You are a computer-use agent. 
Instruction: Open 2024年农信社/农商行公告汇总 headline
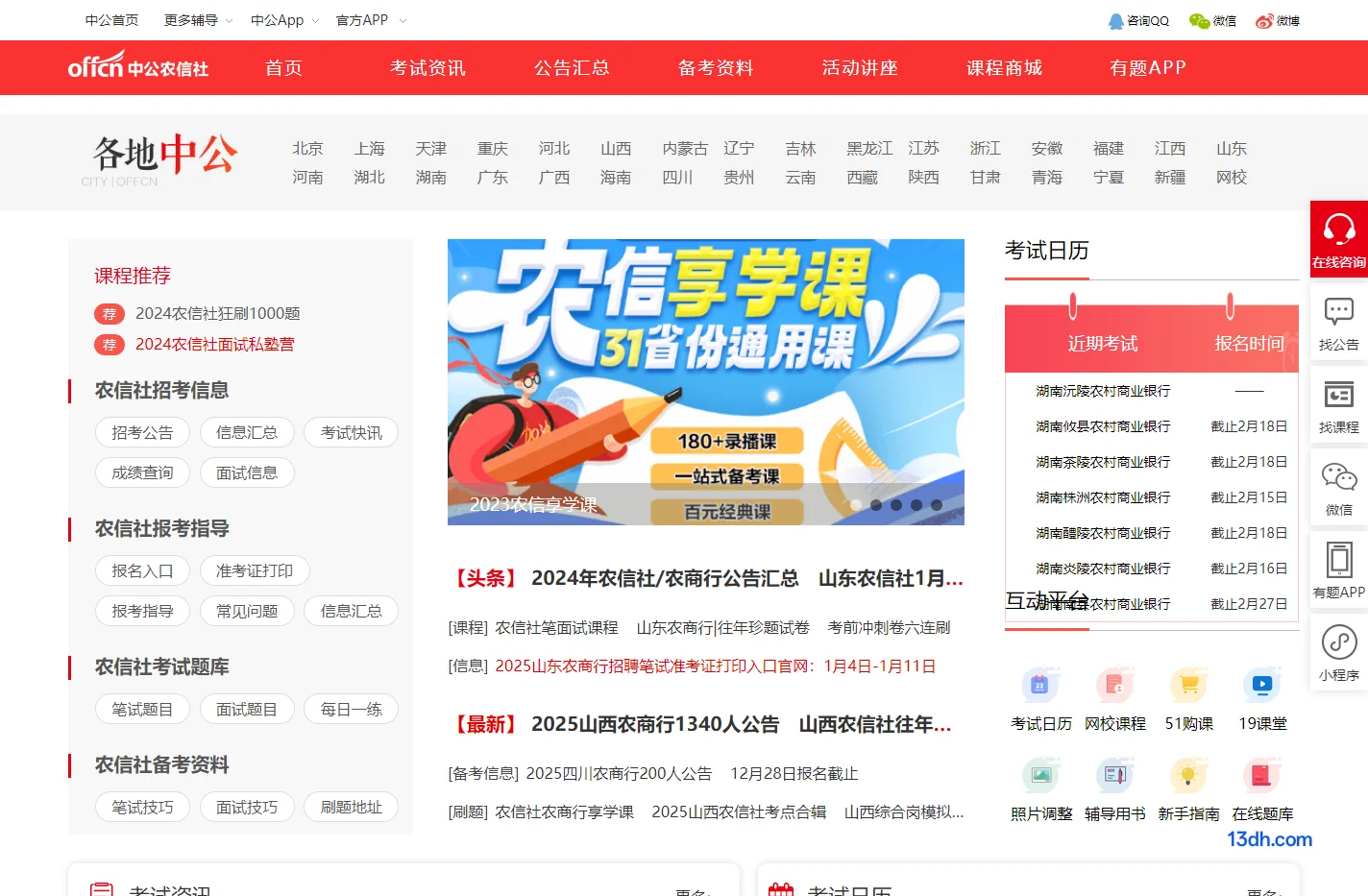[x=665, y=578]
